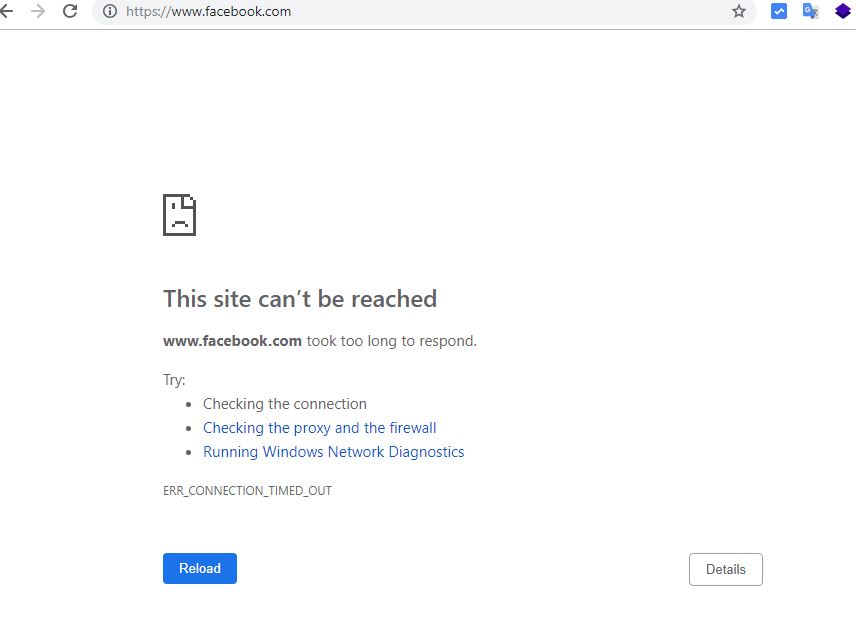Click the took too long to respond message
The width and height of the screenshot is (856, 624).
(390, 340)
